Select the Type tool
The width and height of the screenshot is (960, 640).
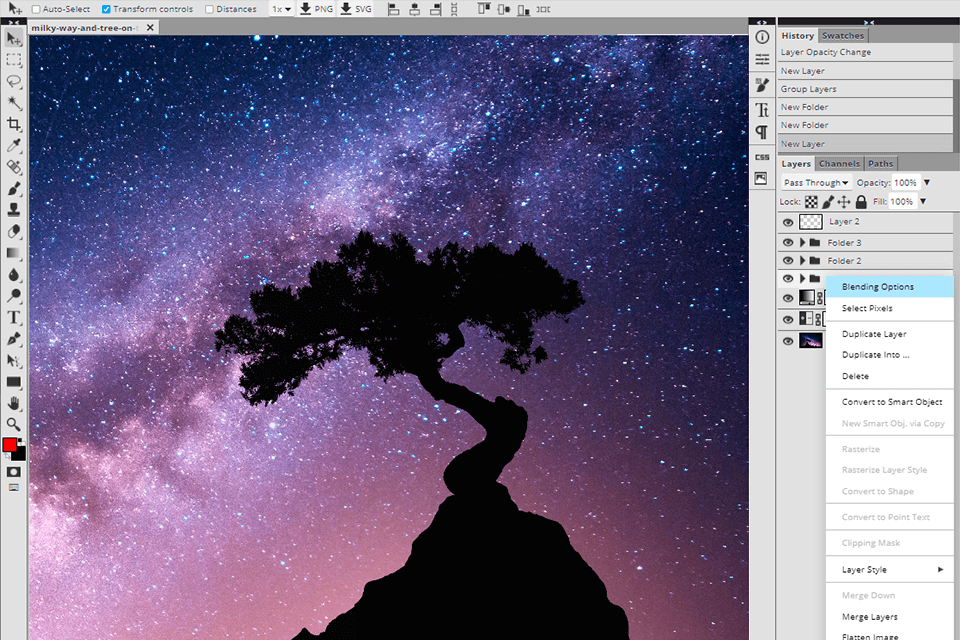[x=14, y=317]
